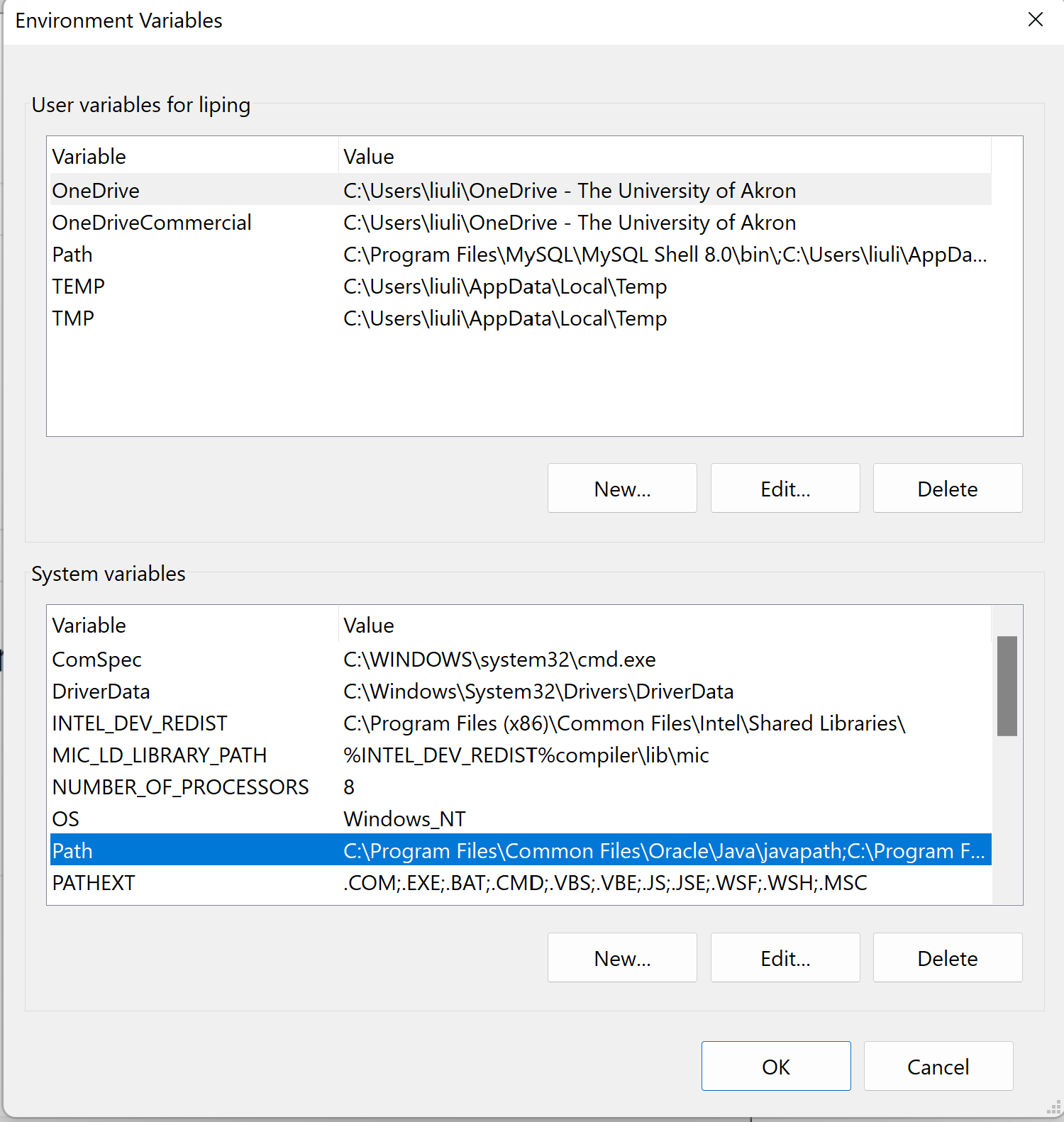Confirm changes with the OK button
This screenshot has height=1122, width=1064.
(x=776, y=1066)
